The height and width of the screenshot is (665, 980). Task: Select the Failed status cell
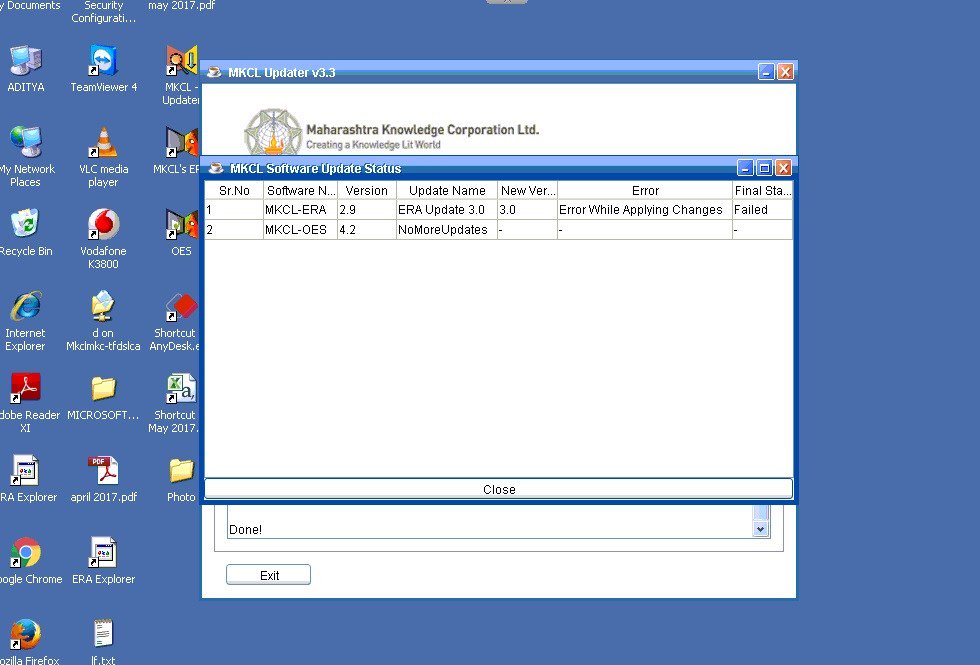[x=762, y=210]
